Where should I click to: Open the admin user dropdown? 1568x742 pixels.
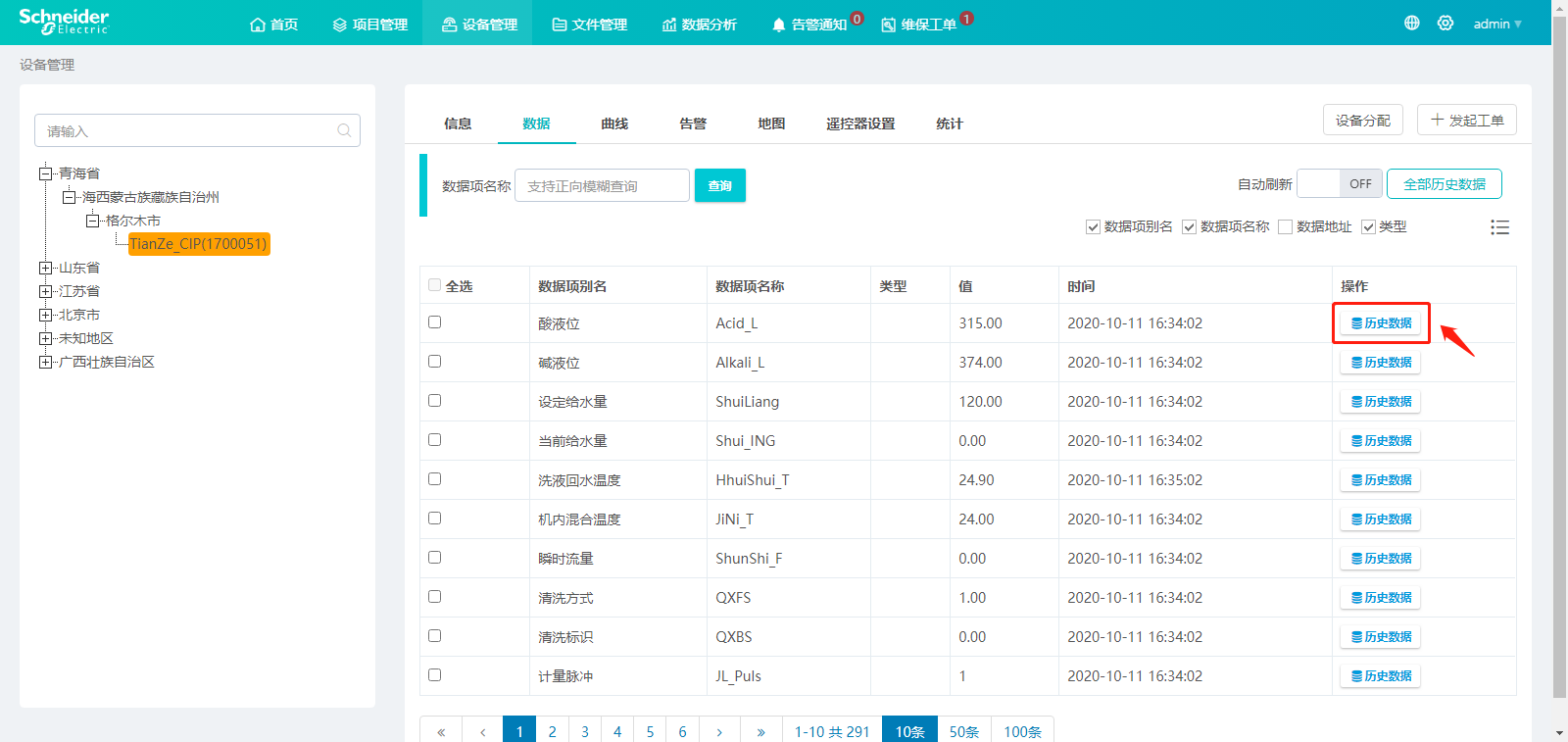pos(1497,24)
